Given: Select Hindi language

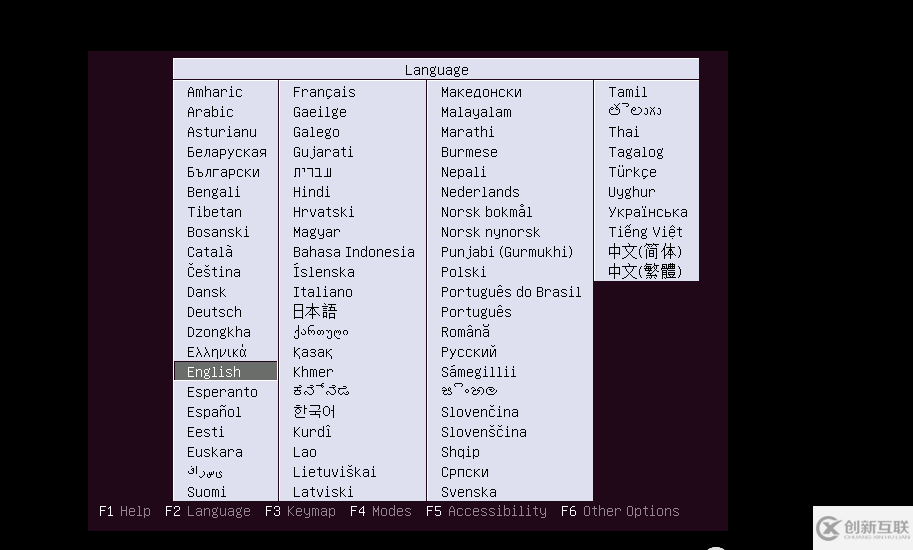Looking at the screenshot, I should 311,192.
